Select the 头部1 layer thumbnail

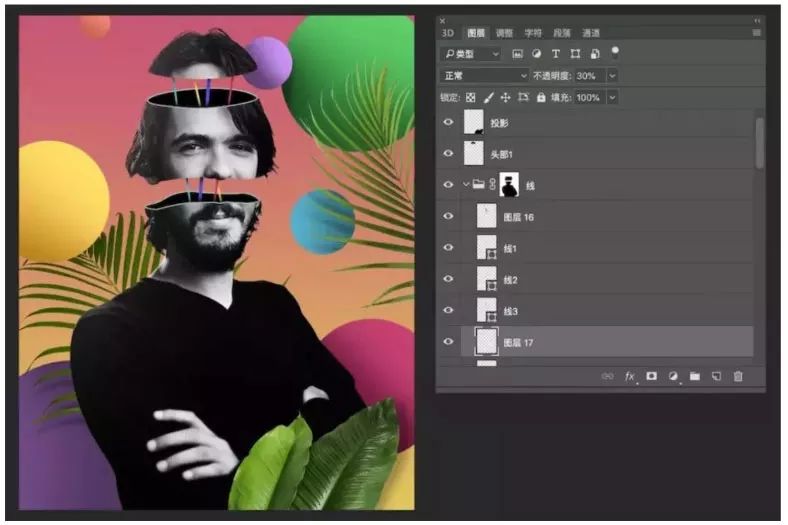tap(473, 153)
